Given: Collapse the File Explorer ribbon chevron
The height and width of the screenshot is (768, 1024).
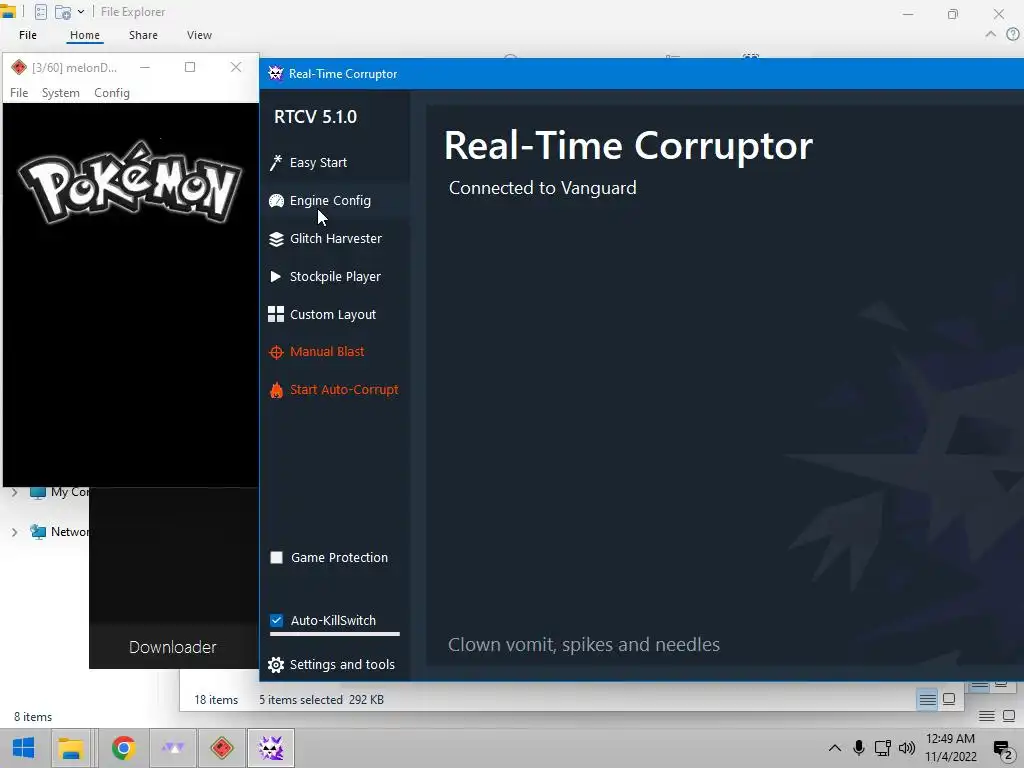Looking at the screenshot, I should coord(991,35).
